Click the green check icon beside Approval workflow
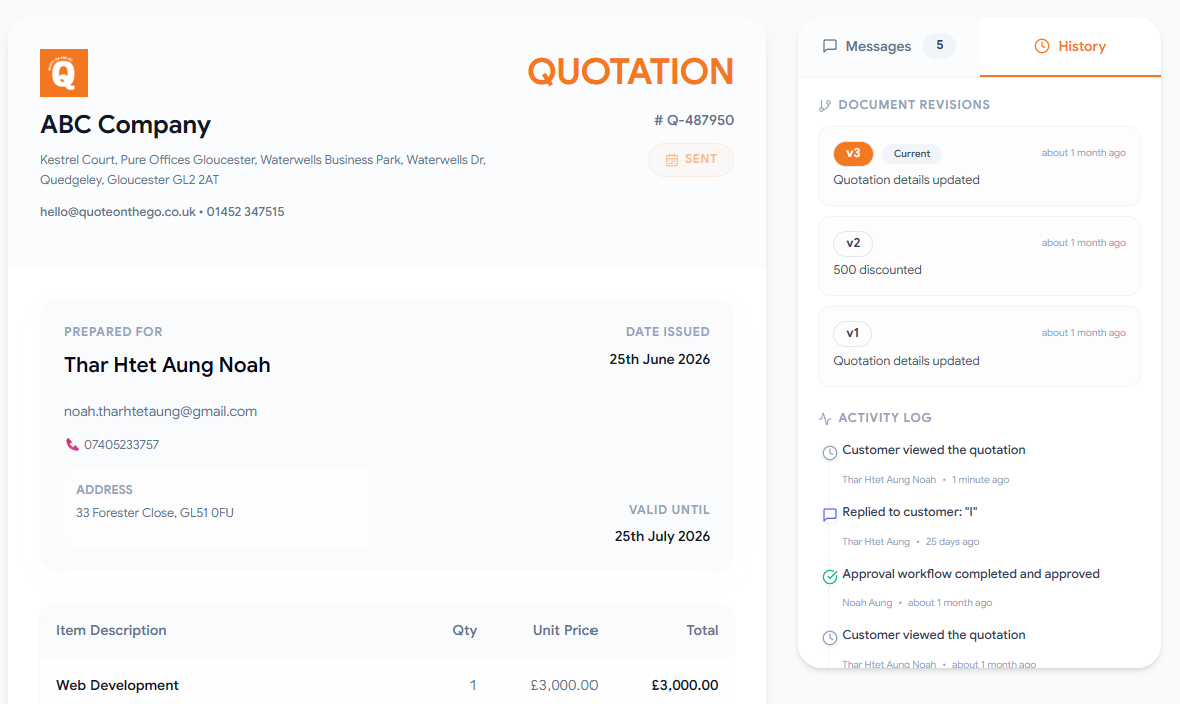This screenshot has width=1180, height=704. point(829,577)
